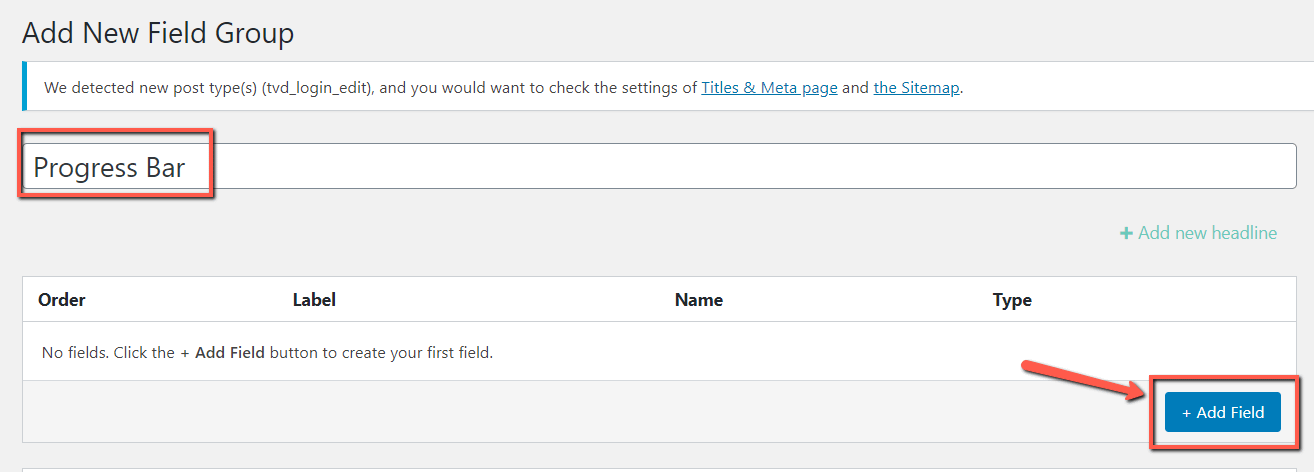
Task: Select the Label column header
Action: (x=314, y=300)
